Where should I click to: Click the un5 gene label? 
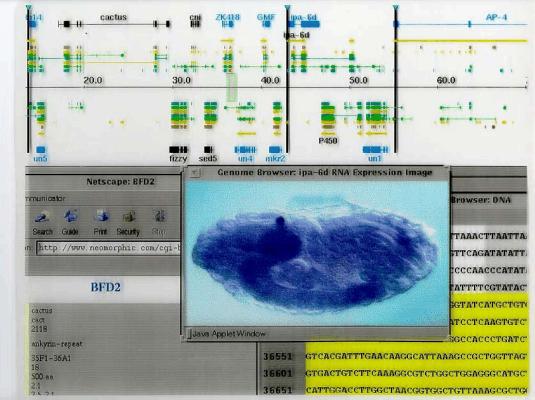[x=40, y=158]
